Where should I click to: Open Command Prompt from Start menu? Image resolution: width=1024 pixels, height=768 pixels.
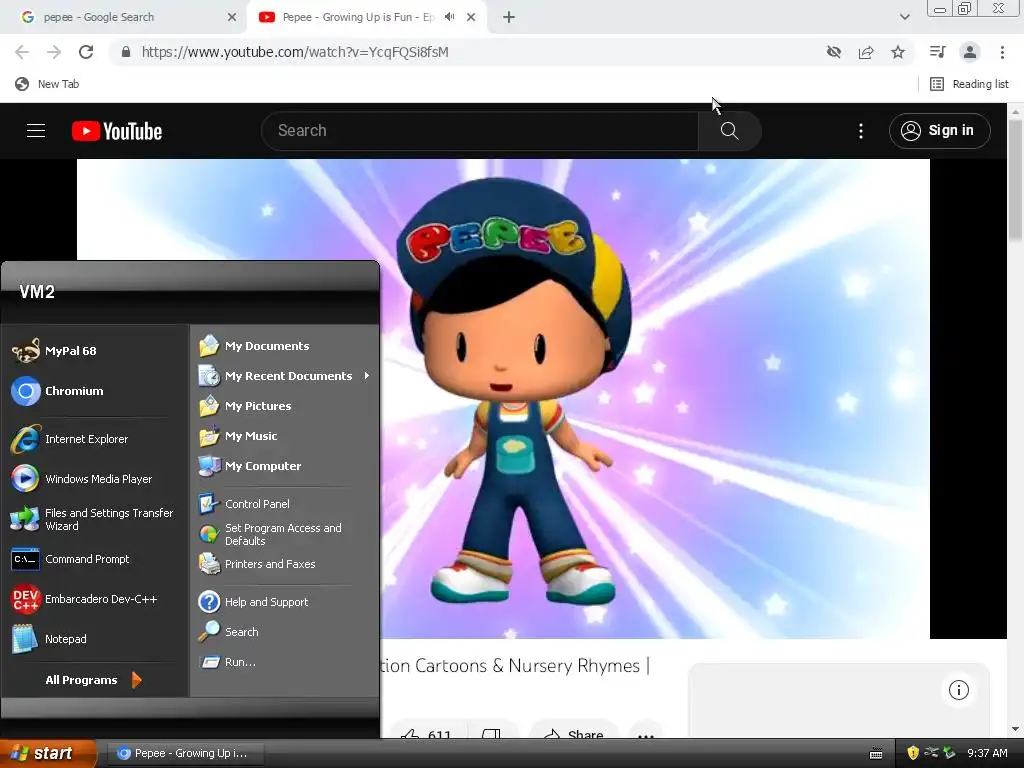[95, 559]
